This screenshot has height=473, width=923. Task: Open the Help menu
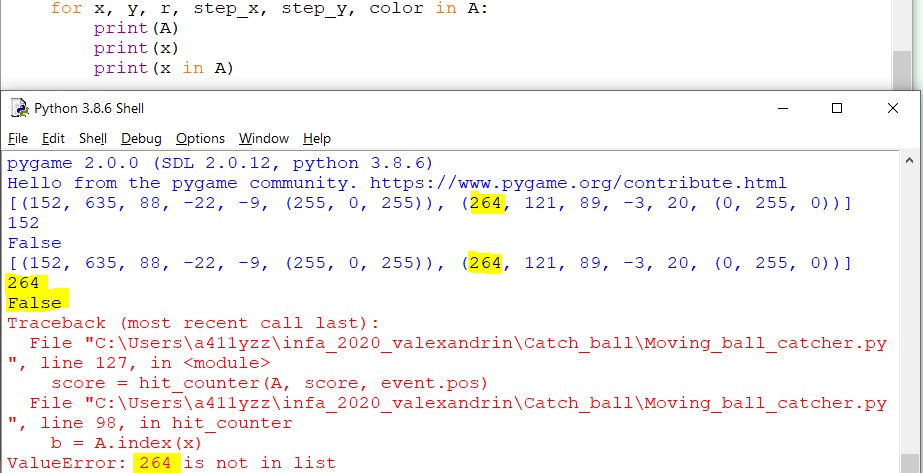(x=317, y=138)
